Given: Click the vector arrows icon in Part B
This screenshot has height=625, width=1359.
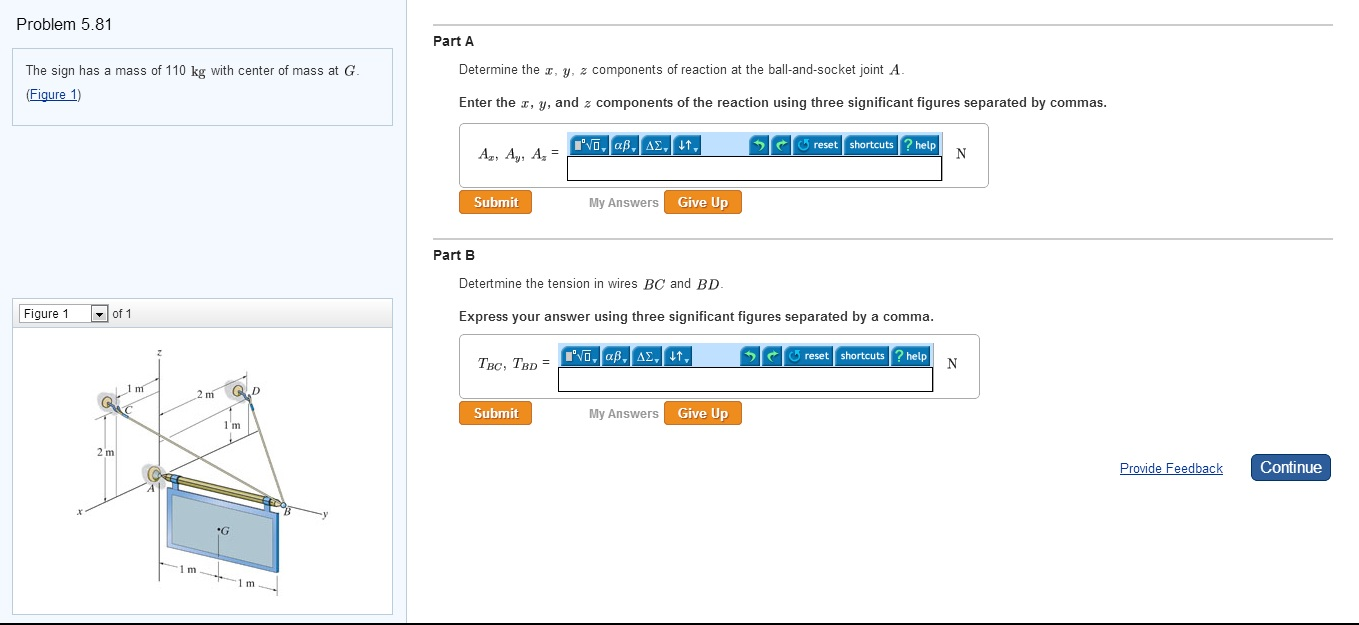Looking at the screenshot, I should [679, 355].
